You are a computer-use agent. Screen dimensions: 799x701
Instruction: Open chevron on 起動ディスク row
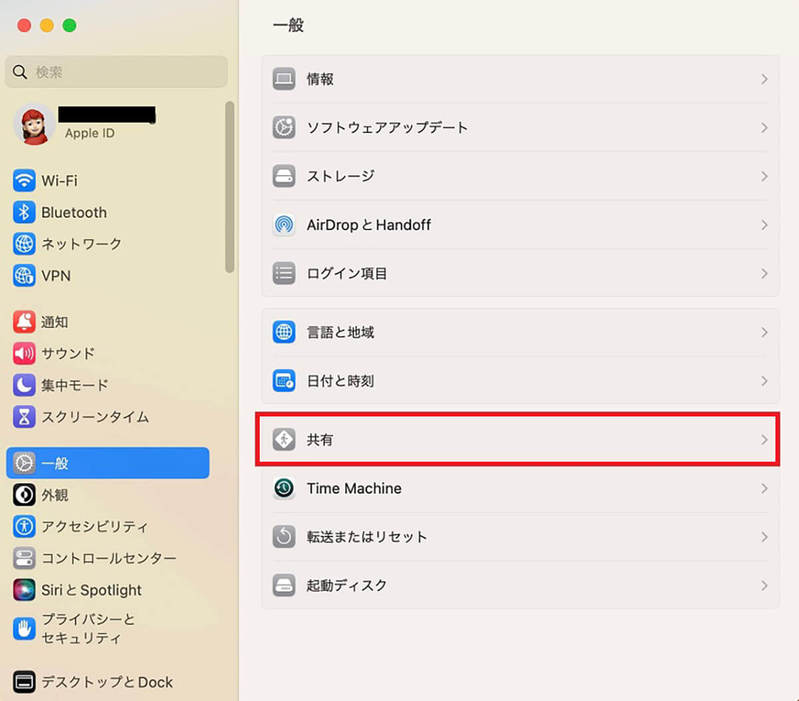point(764,585)
